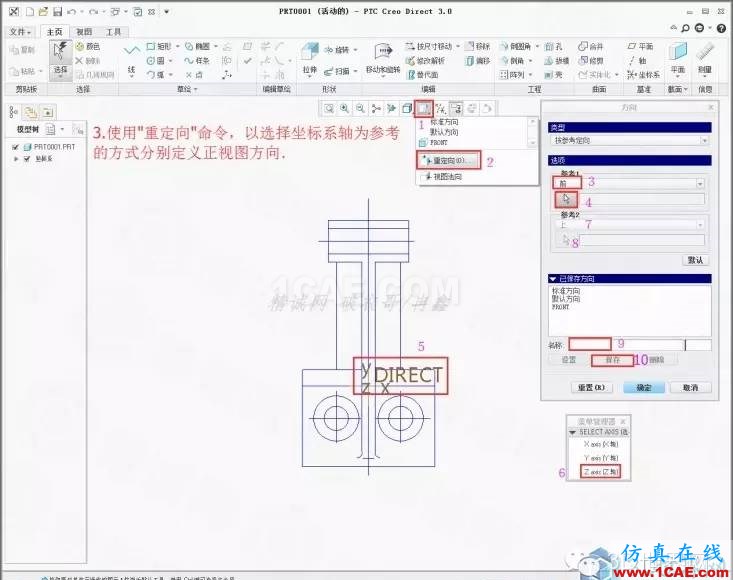Viewport: 733px width, 580px height.
Task: Click the 取消 (Cancel) button
Action: pyautogui.click(x=690, y=387)
